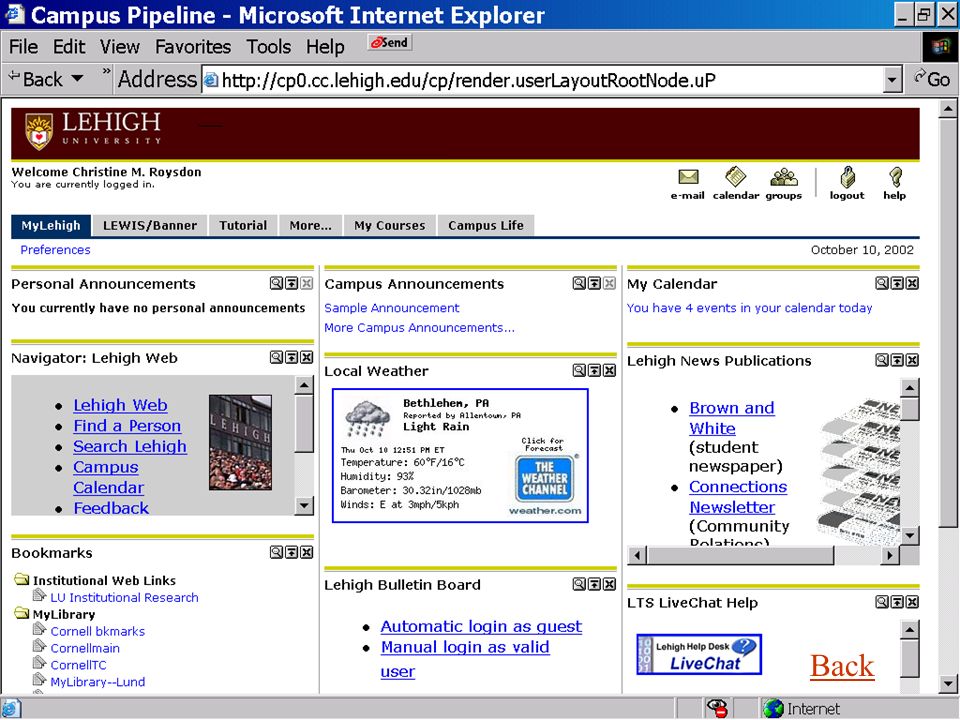Detach the Bookmarks channel
Image resolution: width=960 pixels, height=720 pixels.
point(276,552)
